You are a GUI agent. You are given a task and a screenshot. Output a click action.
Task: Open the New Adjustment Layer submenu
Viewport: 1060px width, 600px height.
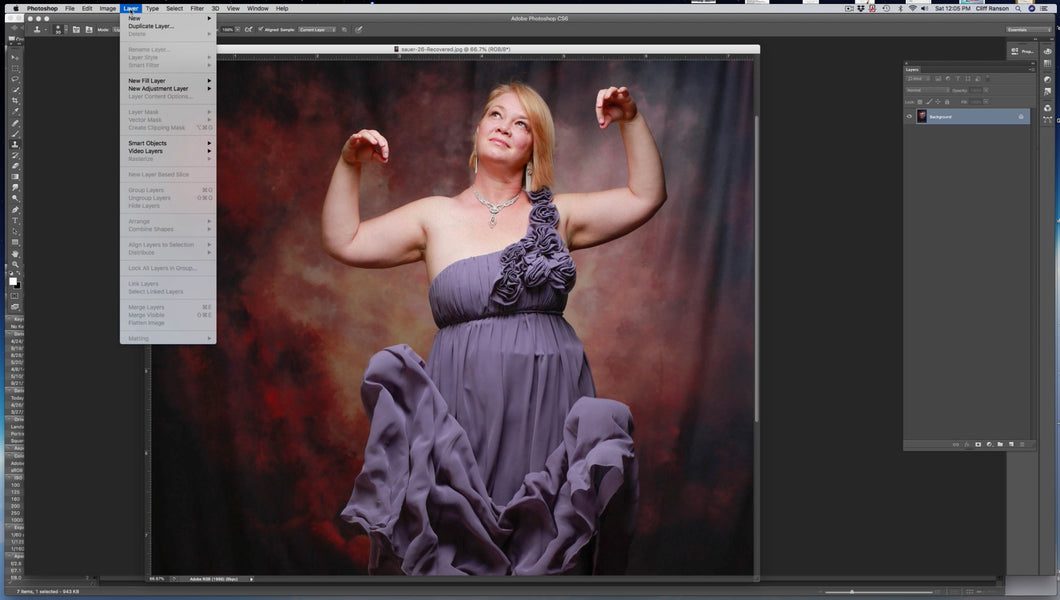(158, 88)
